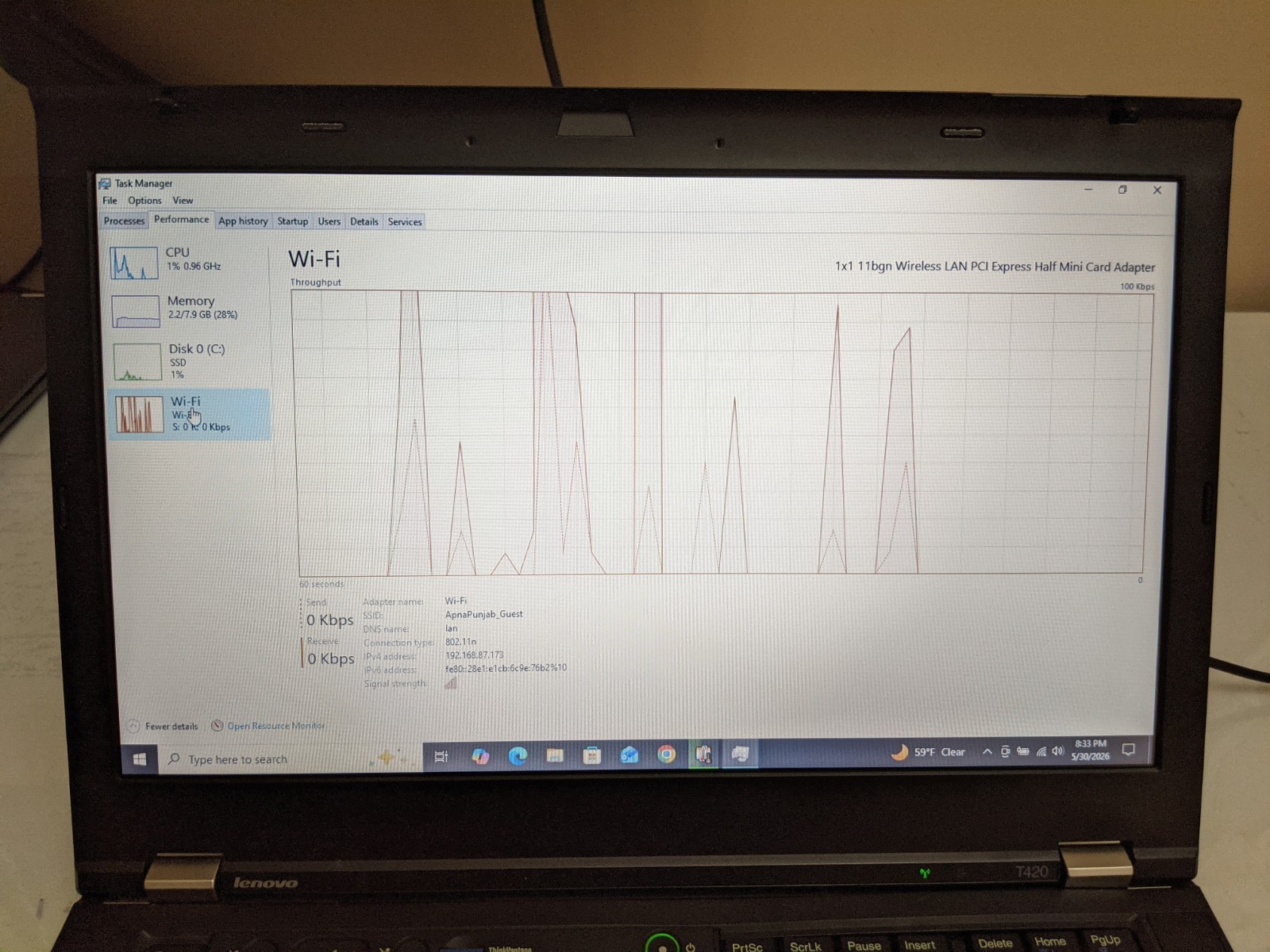Click the Windows Start button
Viewport: 1270px width, 952px height.
coord(140,759)
